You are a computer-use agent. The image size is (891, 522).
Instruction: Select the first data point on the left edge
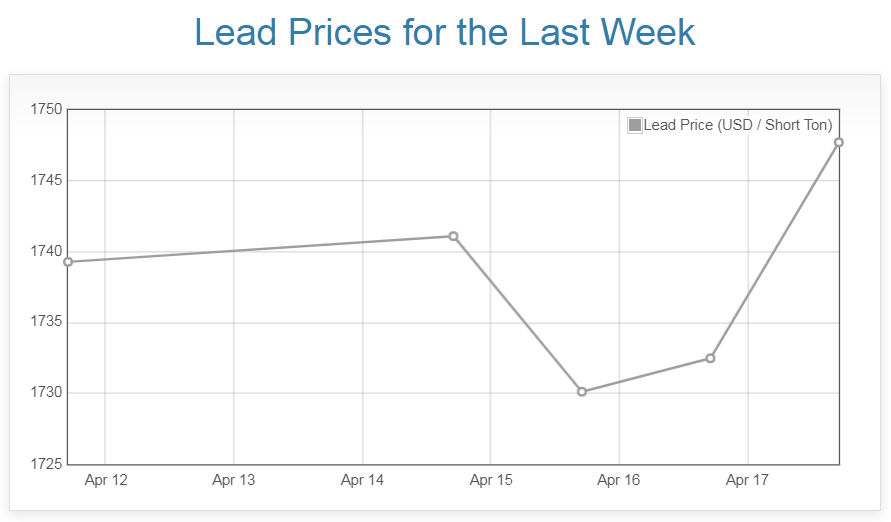(68, 262)
